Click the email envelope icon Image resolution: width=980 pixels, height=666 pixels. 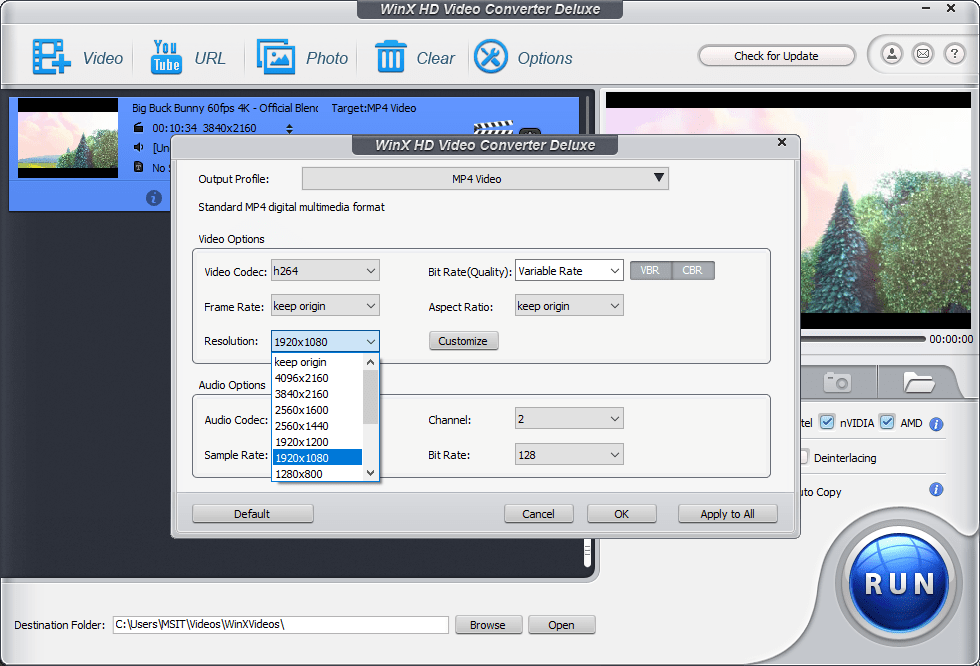pyautogui.click(x=923, y=54)
